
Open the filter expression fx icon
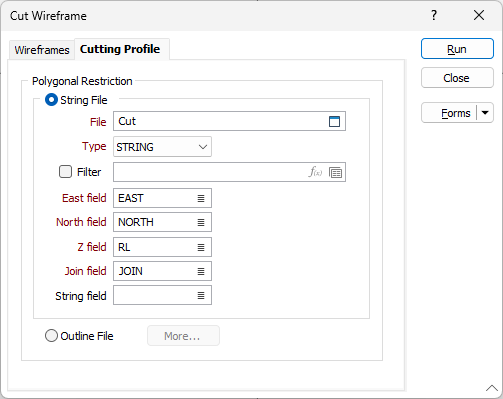[315, 172]
